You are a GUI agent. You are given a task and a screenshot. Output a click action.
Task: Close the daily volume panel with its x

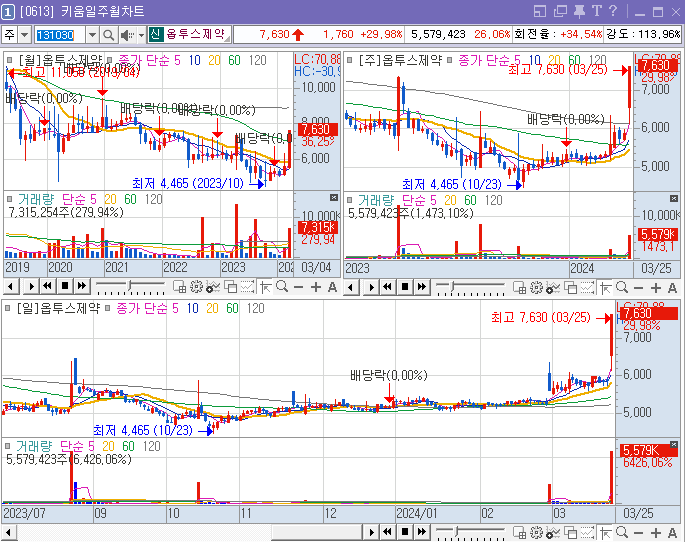tap(674, 445)
